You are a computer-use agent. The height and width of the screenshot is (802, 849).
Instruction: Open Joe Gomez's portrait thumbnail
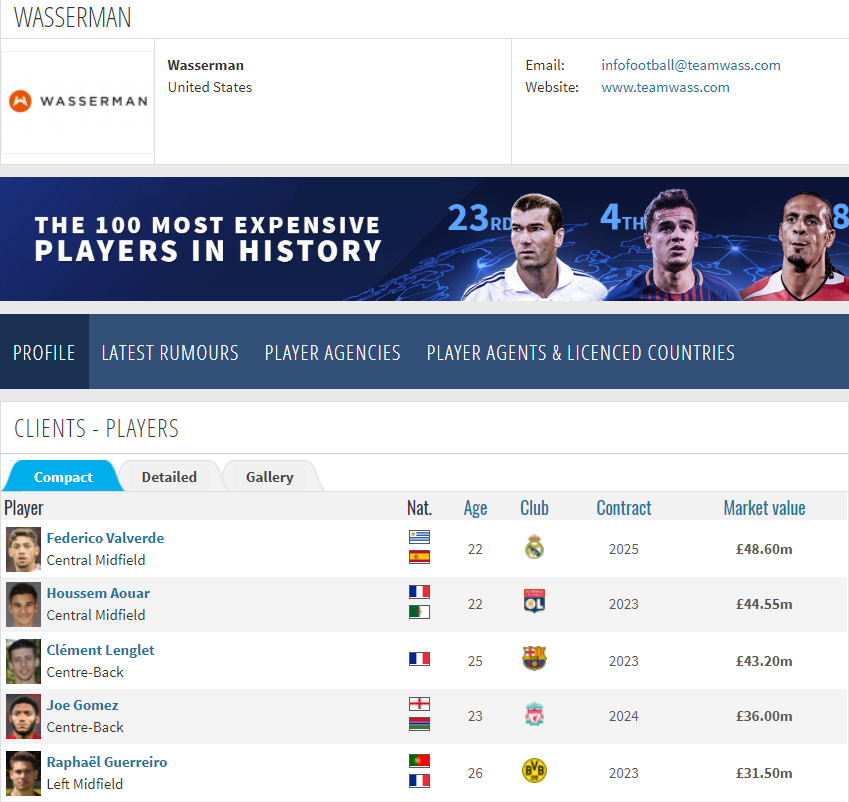tap(23, 716)
